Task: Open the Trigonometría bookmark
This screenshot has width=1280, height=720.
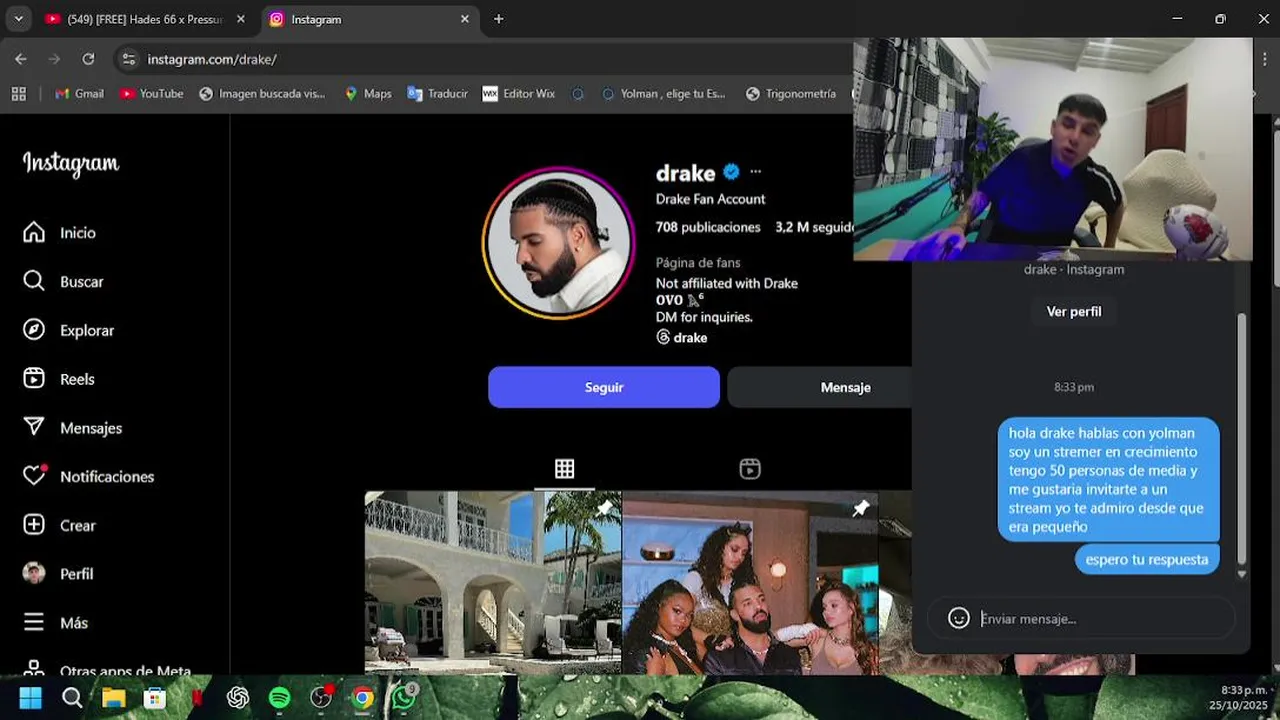Action: click(x=790, y=93)
